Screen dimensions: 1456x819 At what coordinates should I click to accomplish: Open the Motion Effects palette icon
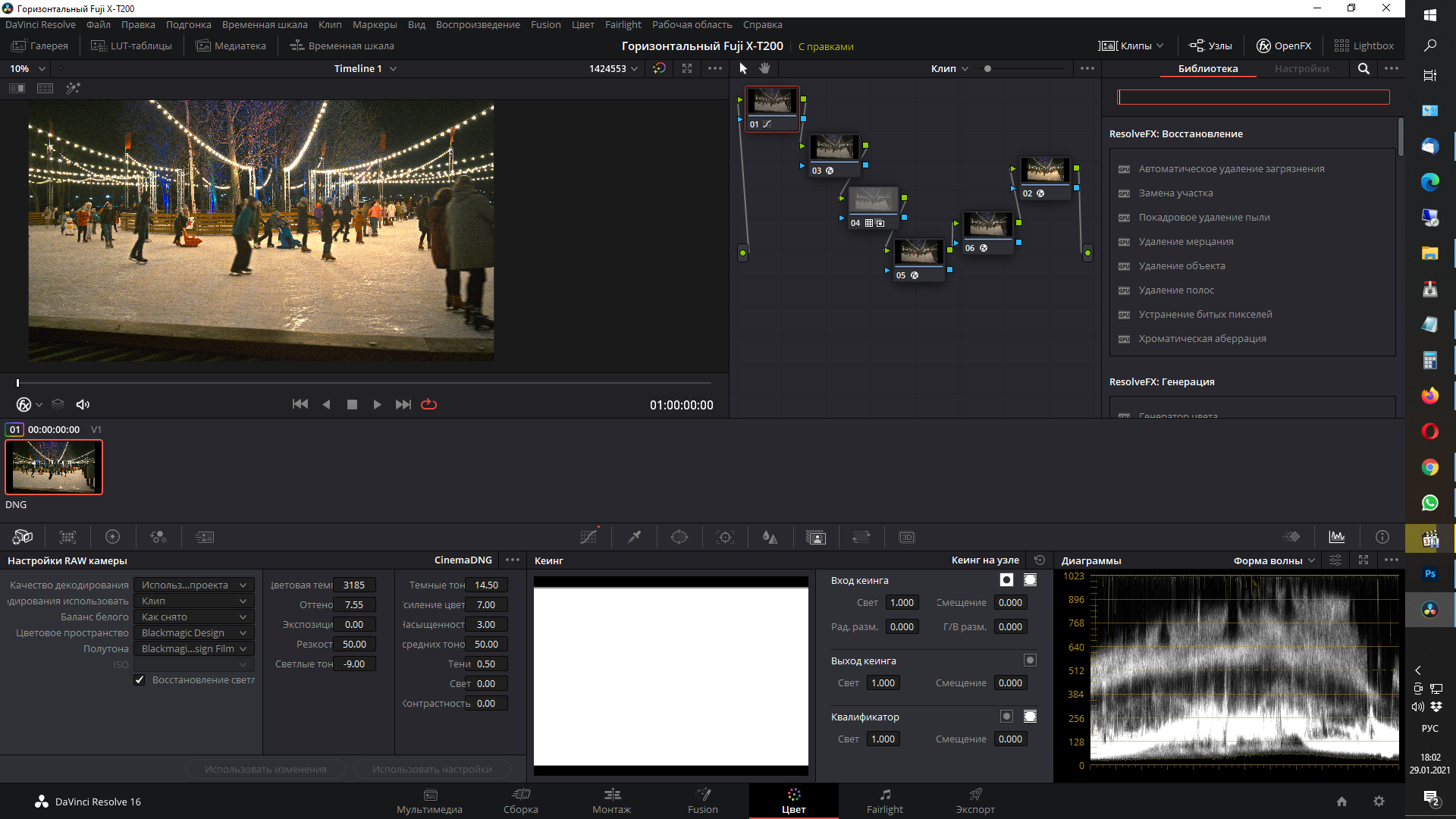click(x=205, y=537)
